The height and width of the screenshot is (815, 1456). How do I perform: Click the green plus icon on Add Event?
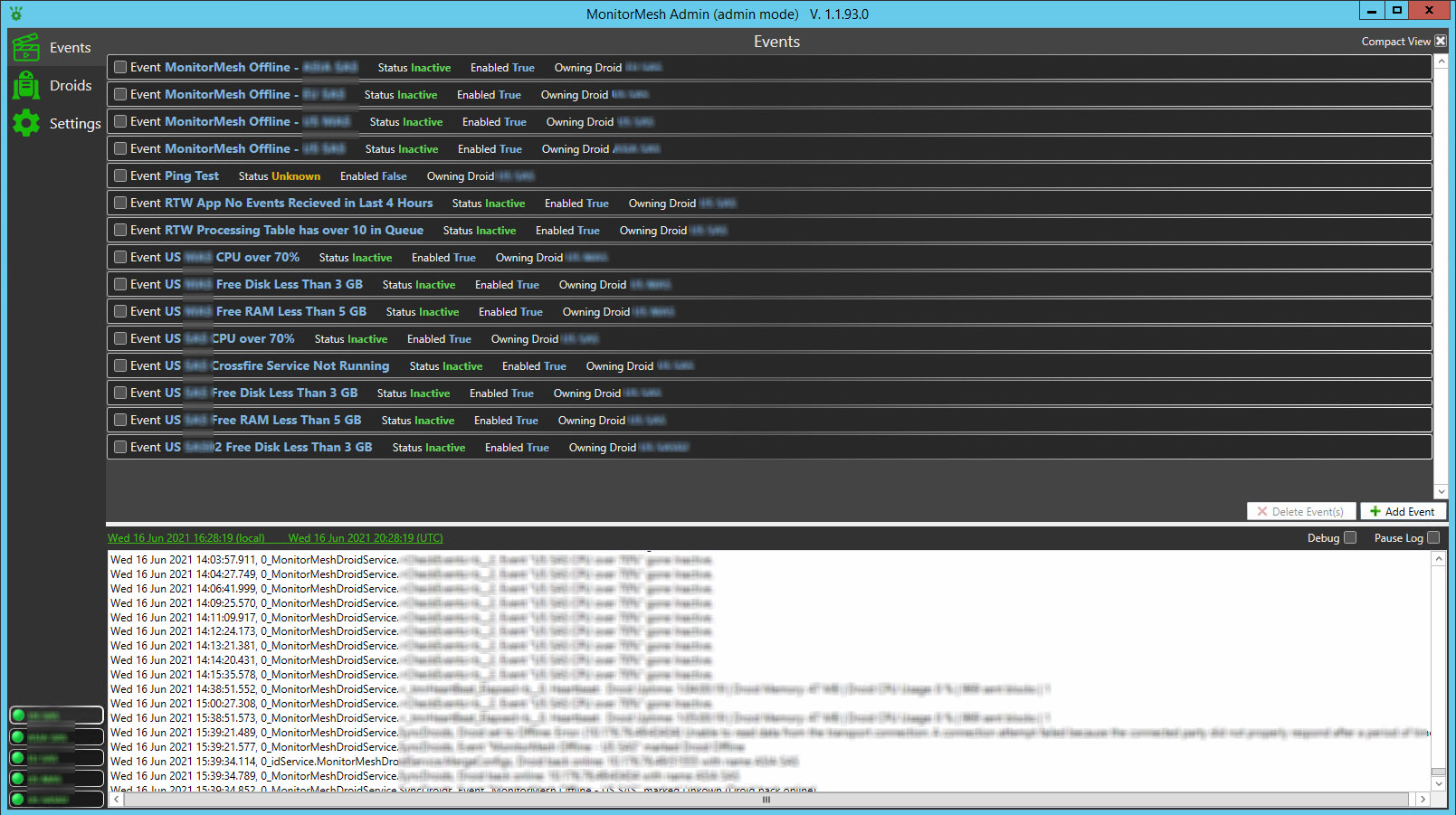tap(1374, 511)
